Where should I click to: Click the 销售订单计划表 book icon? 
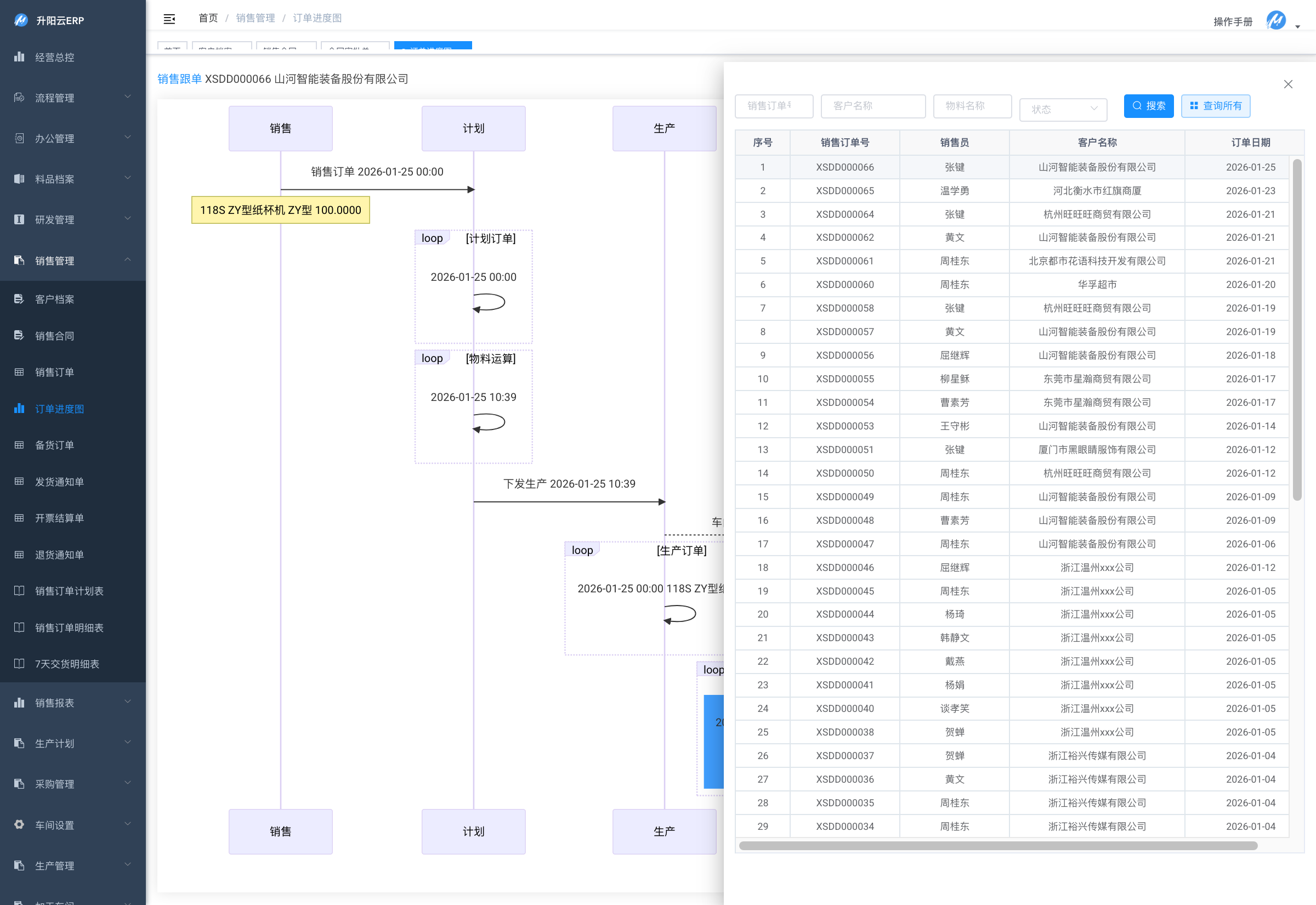(19, 591)
